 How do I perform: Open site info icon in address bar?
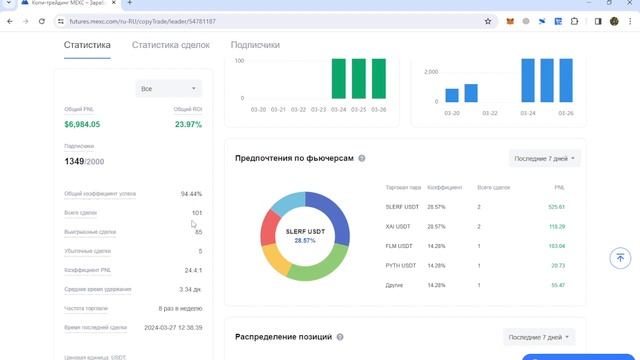[x=61, y=21]
